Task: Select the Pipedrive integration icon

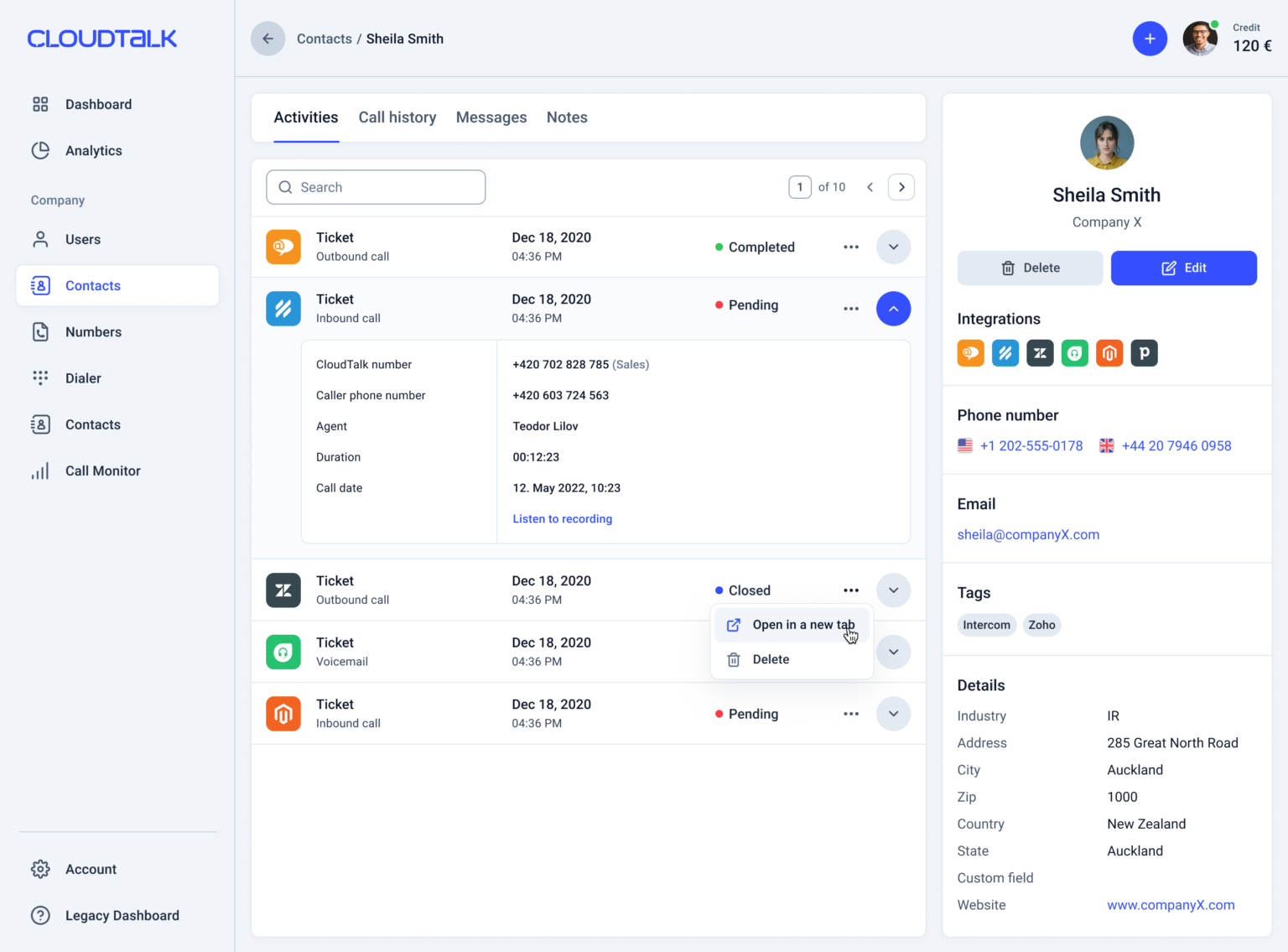Action: (x=1144, y=353)
